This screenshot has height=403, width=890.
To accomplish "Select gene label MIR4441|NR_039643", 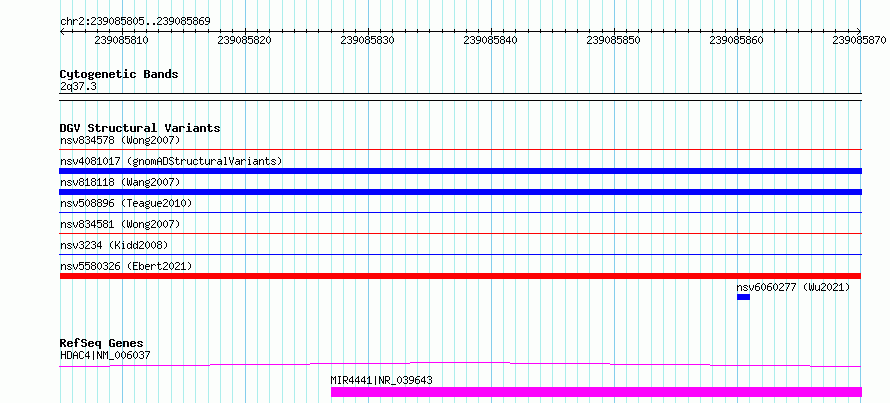I will pos(381,380).
